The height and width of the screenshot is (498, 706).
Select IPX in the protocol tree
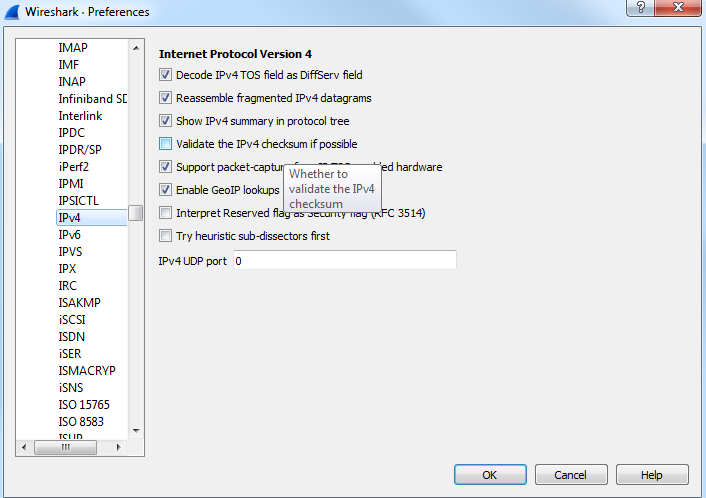(67, 269)
